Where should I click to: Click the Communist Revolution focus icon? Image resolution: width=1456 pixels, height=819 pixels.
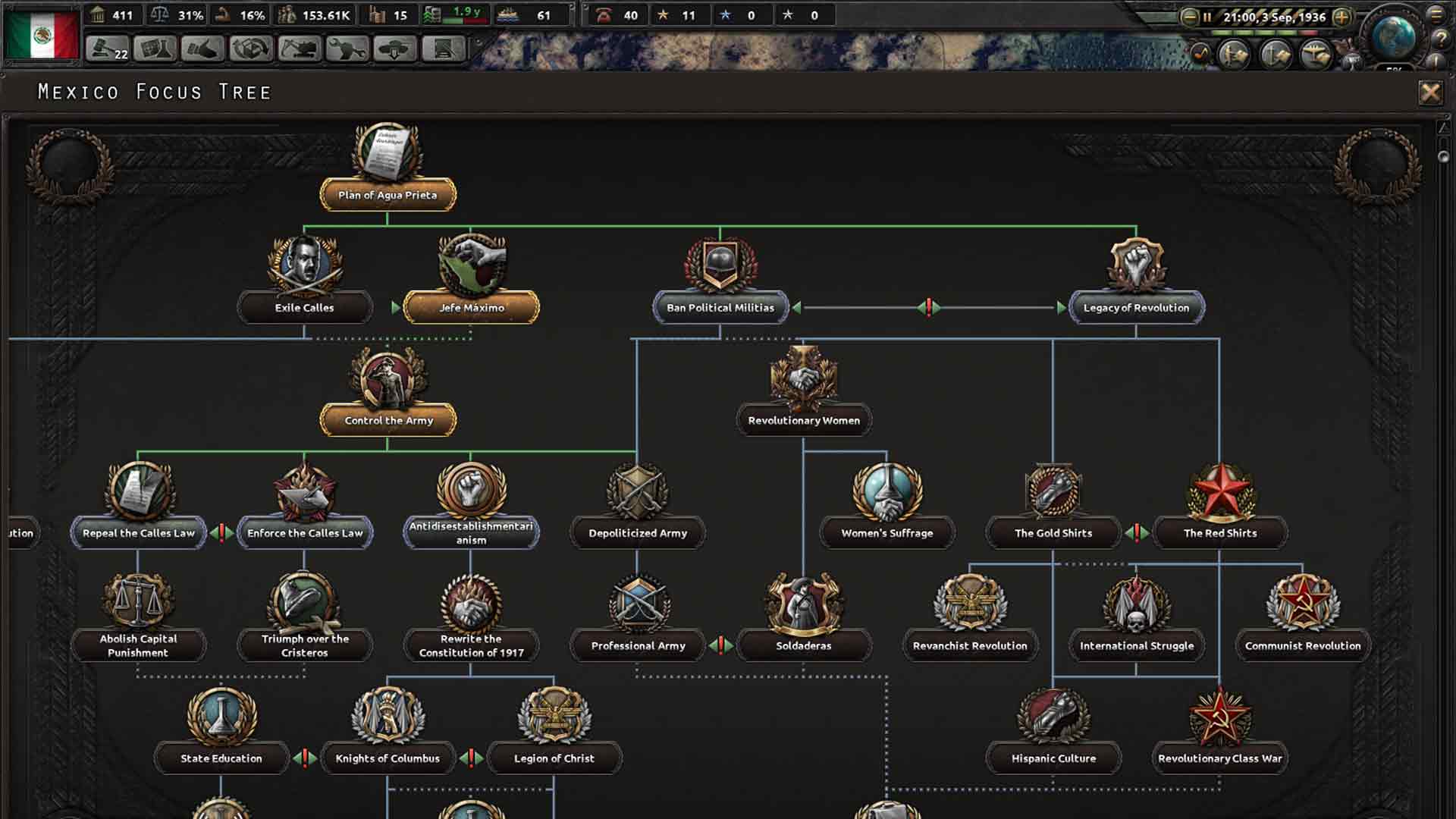coord(1303,604)
